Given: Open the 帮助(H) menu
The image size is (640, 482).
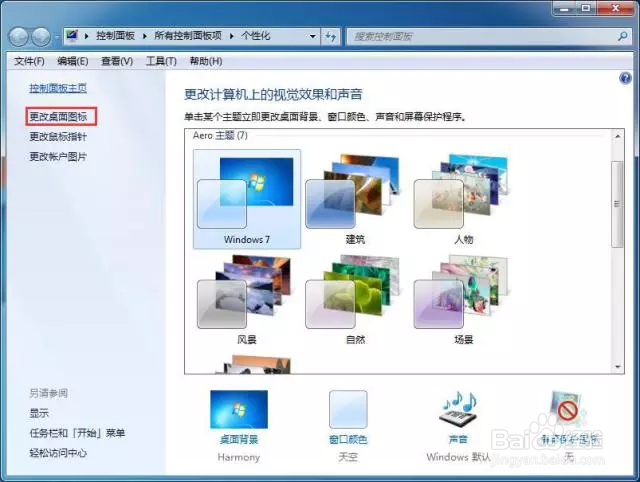Looking at the screenshot, I should 206,61.
